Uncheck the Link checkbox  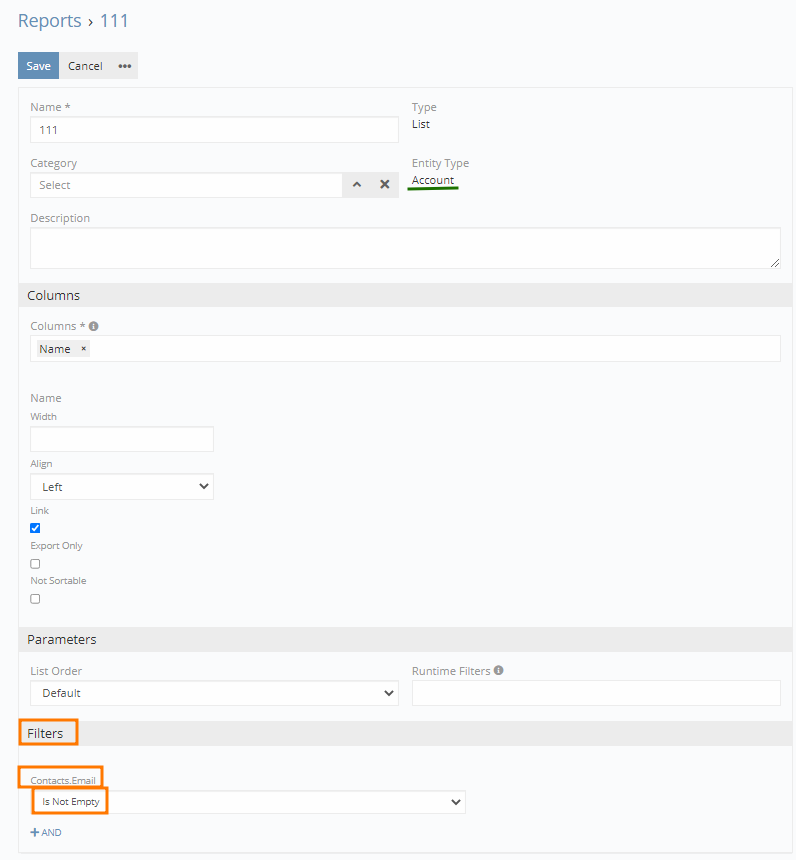tap(35, 528)
